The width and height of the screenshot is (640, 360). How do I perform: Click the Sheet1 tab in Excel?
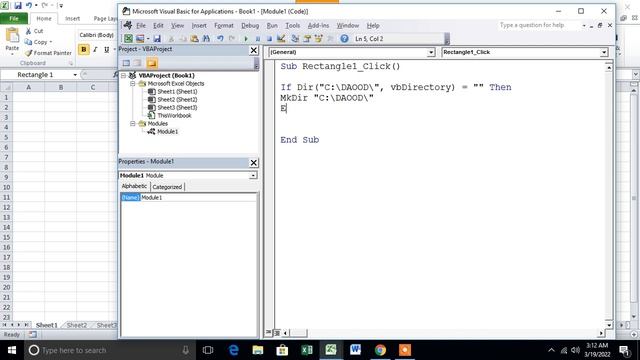pos(47,325)
